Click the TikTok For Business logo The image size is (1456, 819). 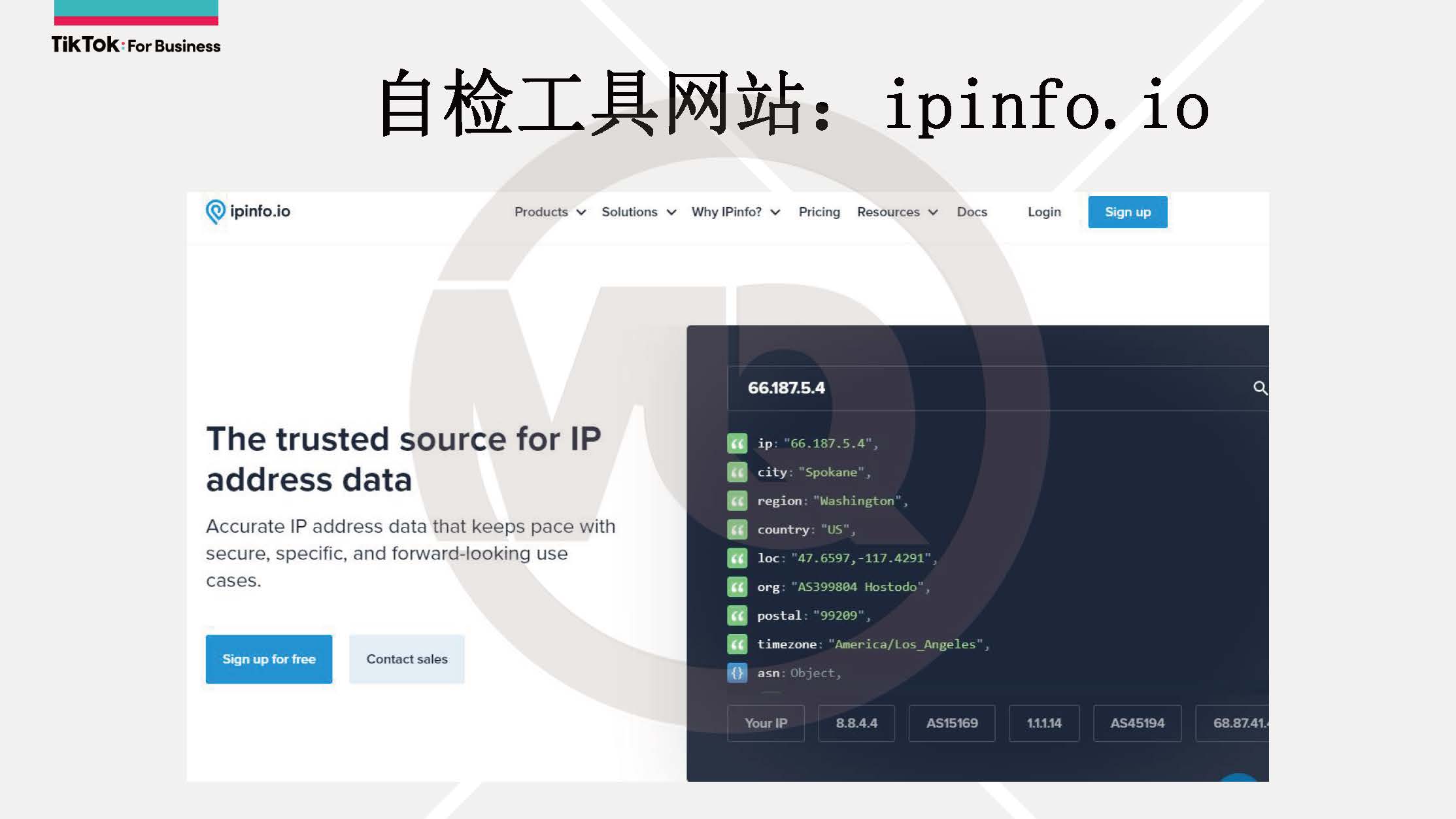tap(136, 44)
